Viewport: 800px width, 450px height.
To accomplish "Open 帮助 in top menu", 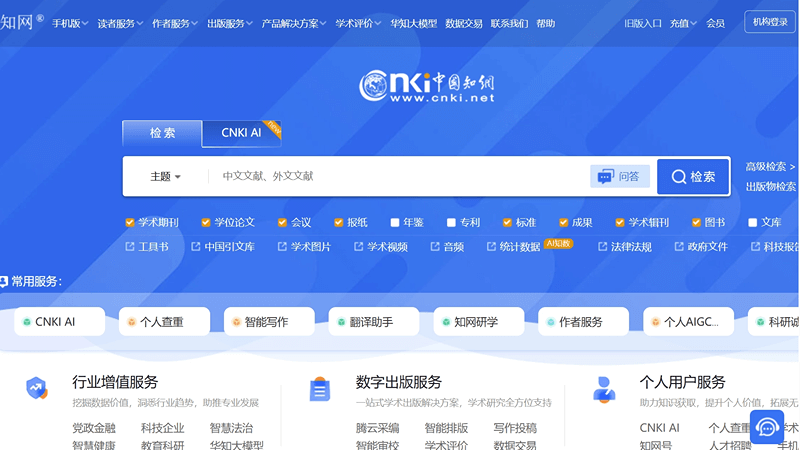I will [545, 23].
